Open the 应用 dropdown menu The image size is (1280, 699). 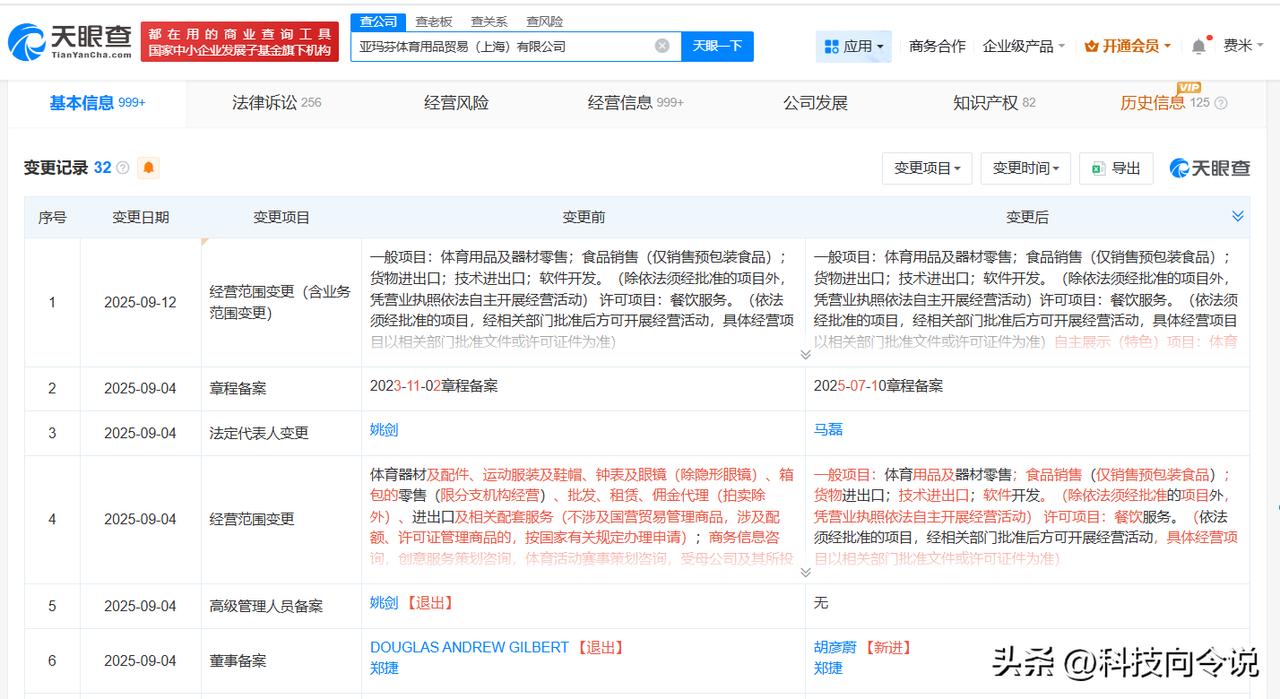click(x=853, y=46)
